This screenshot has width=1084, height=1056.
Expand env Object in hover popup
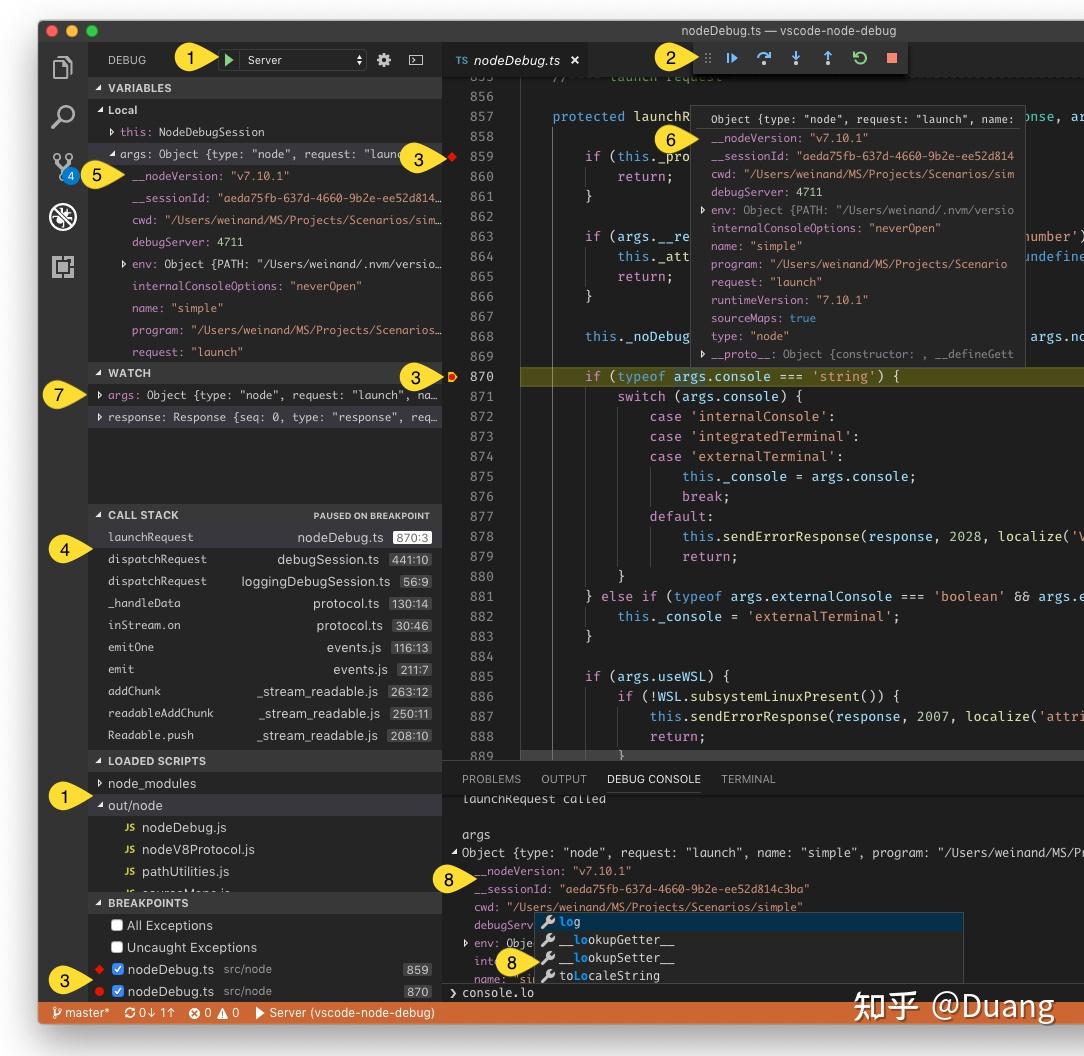703,210
